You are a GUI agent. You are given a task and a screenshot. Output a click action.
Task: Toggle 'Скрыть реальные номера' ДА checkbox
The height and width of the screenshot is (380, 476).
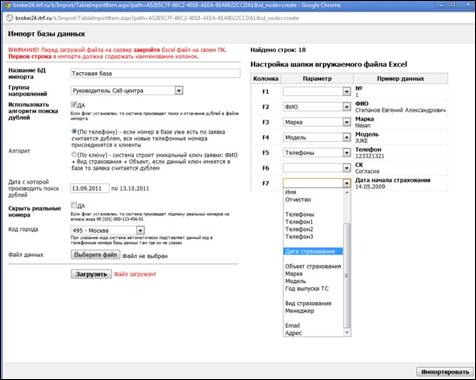point(74,205)
